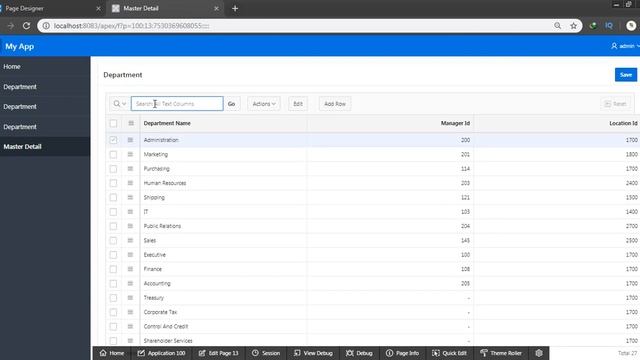This screenshot has width=640, height=360.
Task: Go to Home in the sidebar
Action: pyautogui.click(x=45, y=67)
